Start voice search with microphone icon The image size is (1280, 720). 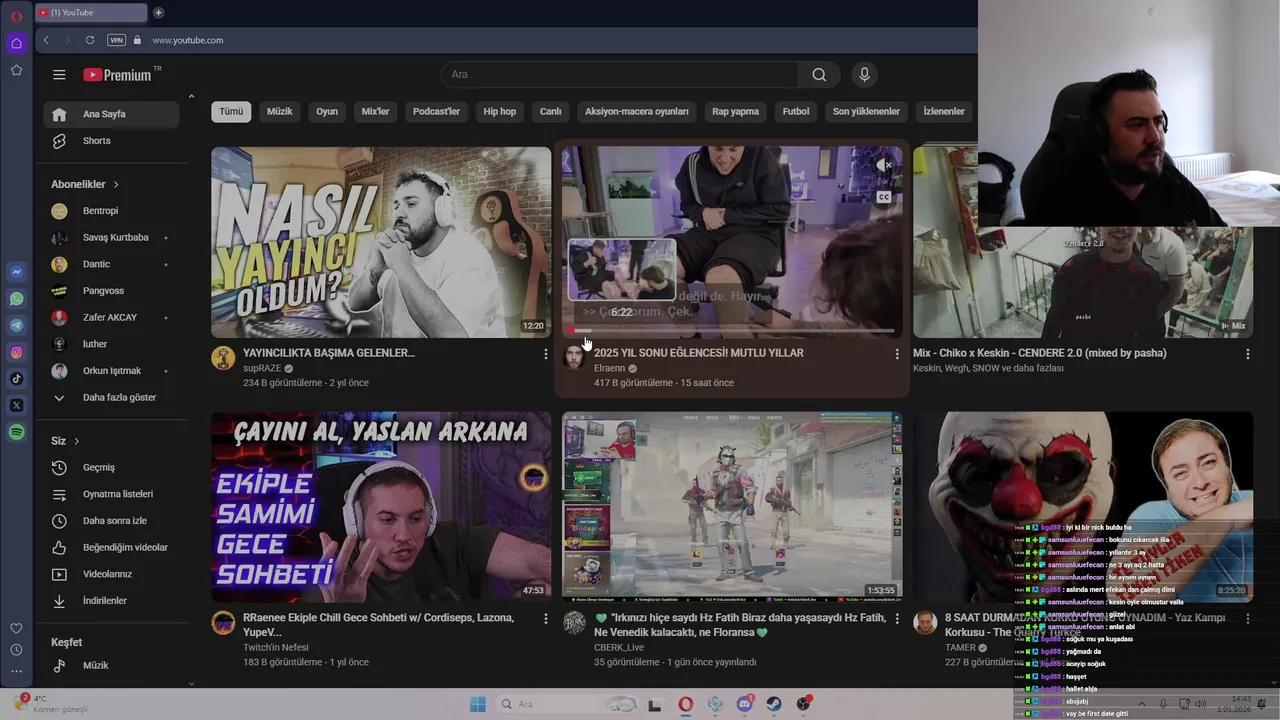(865, 75)
